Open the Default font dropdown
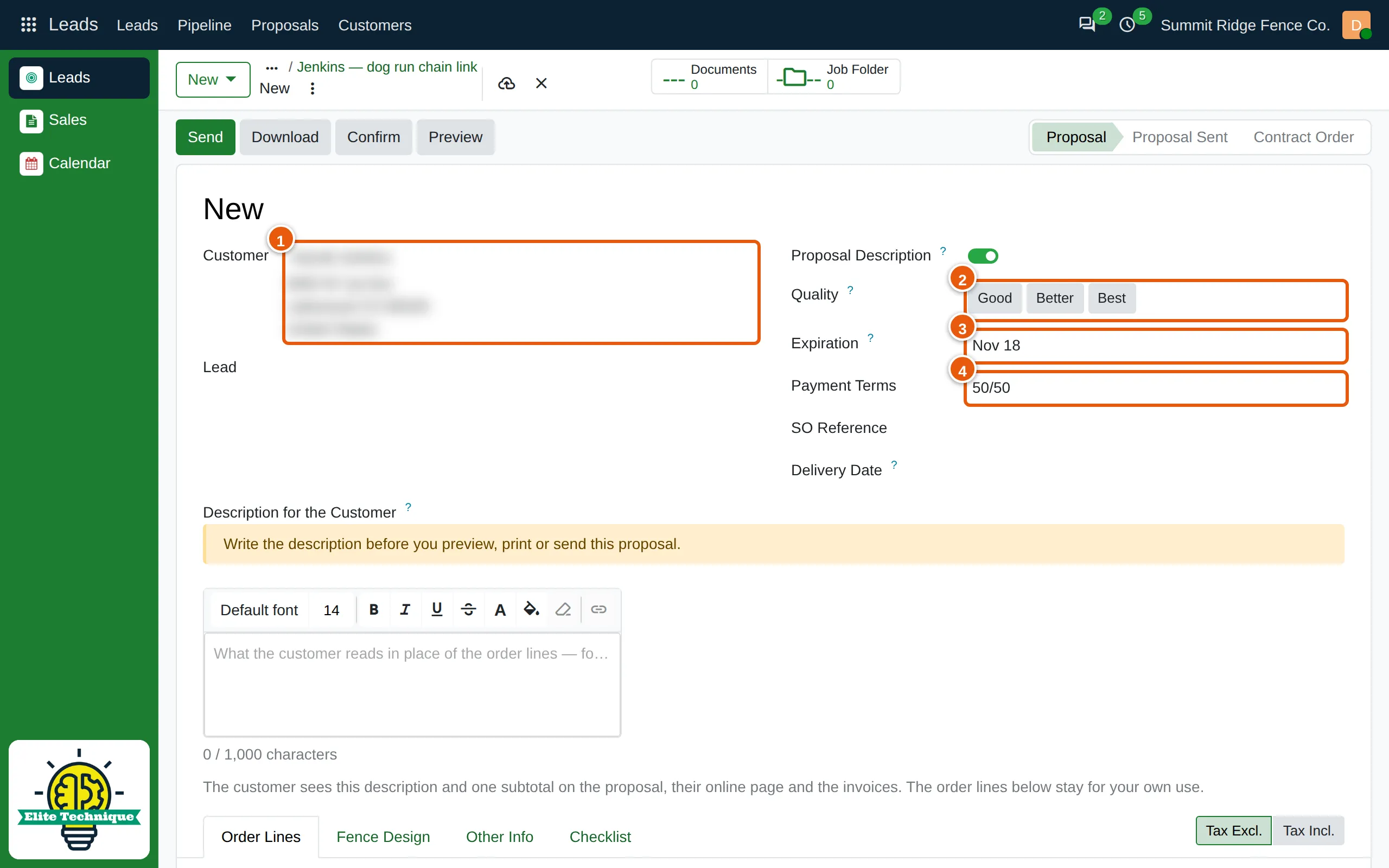Screen dimensions: 1389x868 (x=259, y=610)
